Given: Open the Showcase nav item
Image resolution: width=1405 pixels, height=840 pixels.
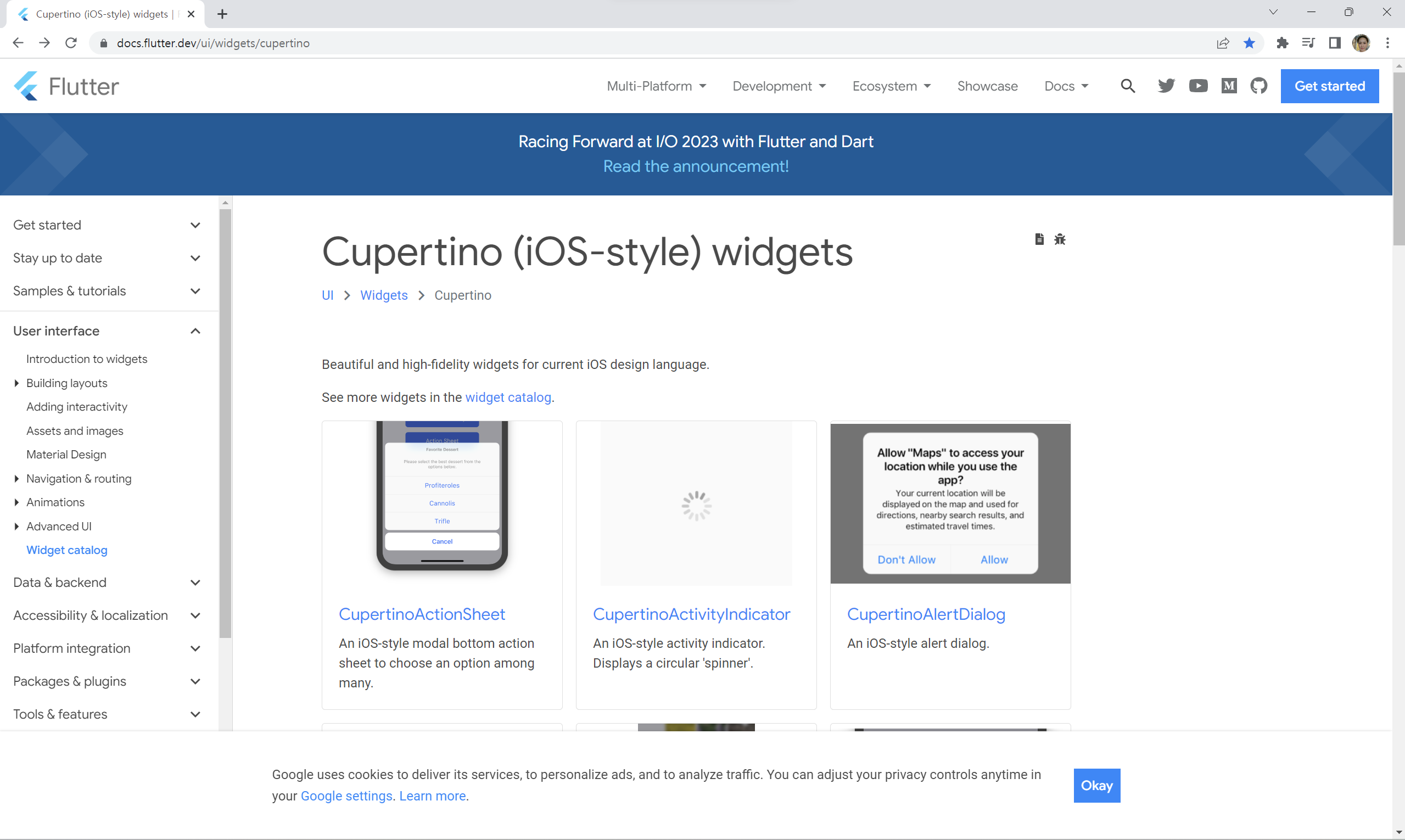Looking at the screenshot, I should coord(987,86).
